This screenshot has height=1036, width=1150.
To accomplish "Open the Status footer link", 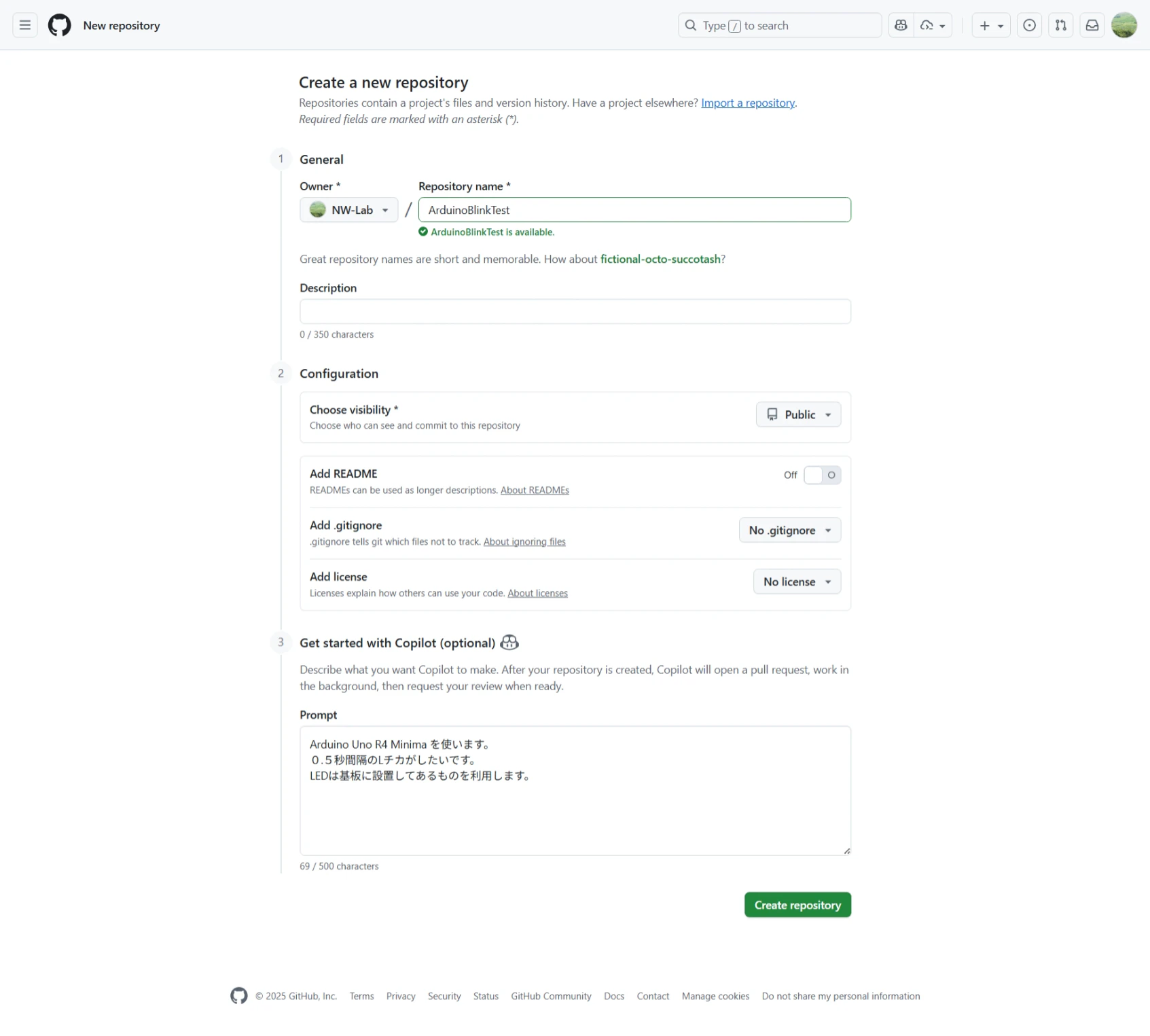I will pyautogui.click(x=486, y=997).
